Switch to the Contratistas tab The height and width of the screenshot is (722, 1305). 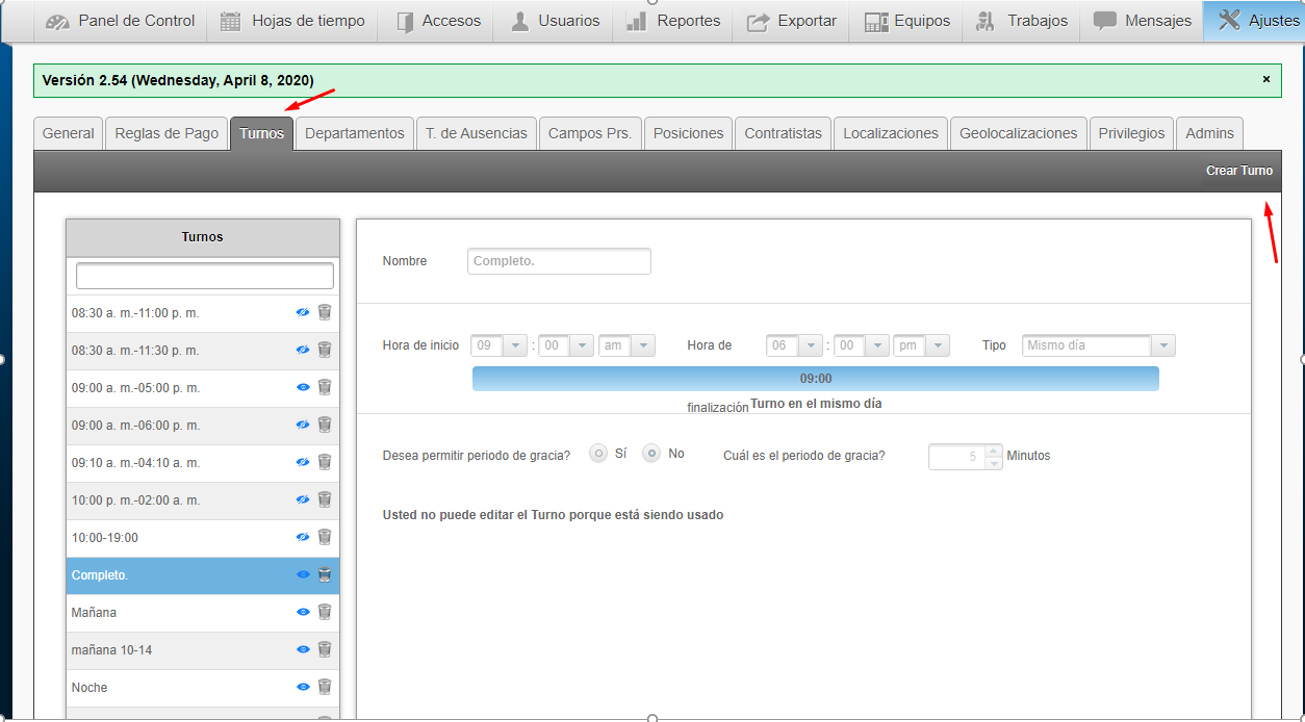(x=783, y=133)
